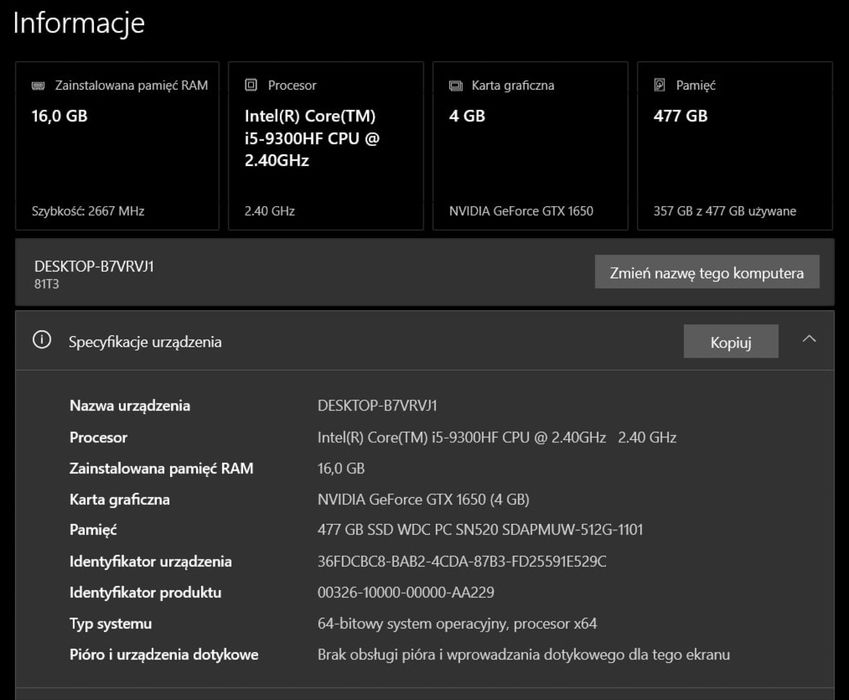Viewport: 849px width, 700px height.
Task: Click Karta graficzna label in specifications
Action: point(120,499)
